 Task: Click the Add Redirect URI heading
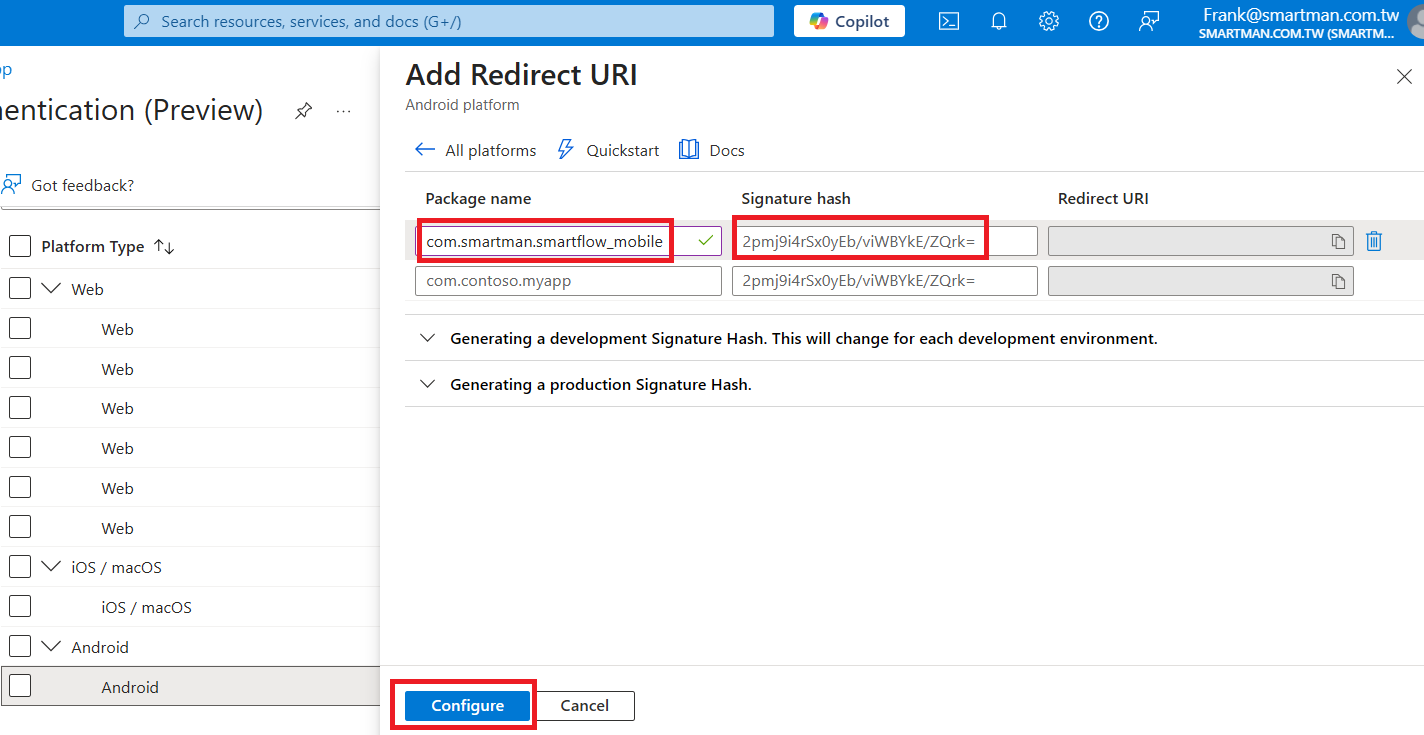521,75
